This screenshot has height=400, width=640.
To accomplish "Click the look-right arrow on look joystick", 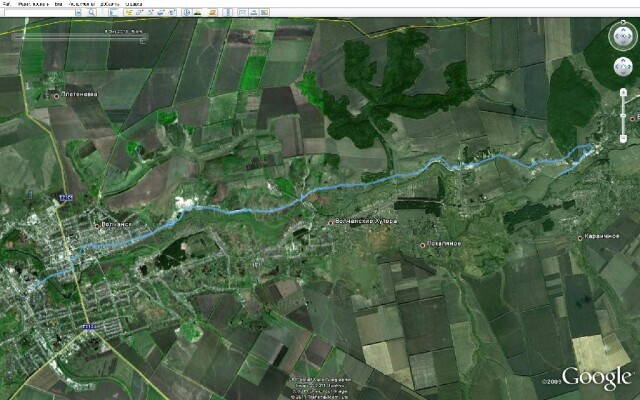I will 630,37.
